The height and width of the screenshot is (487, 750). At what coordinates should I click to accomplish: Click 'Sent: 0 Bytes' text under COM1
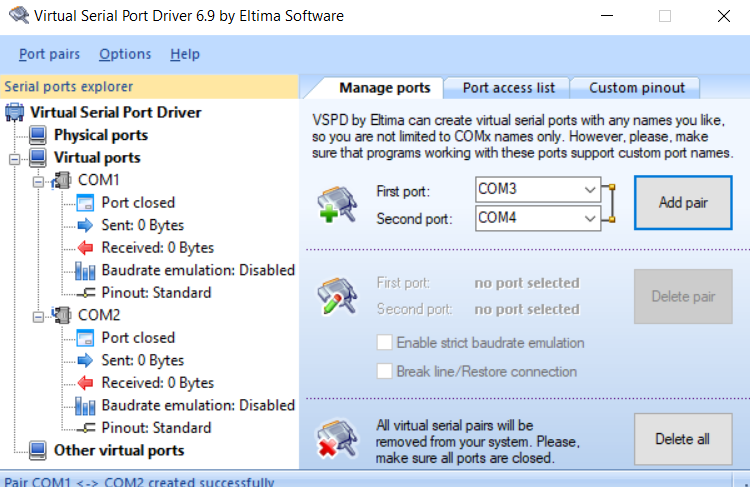point(143,225)
